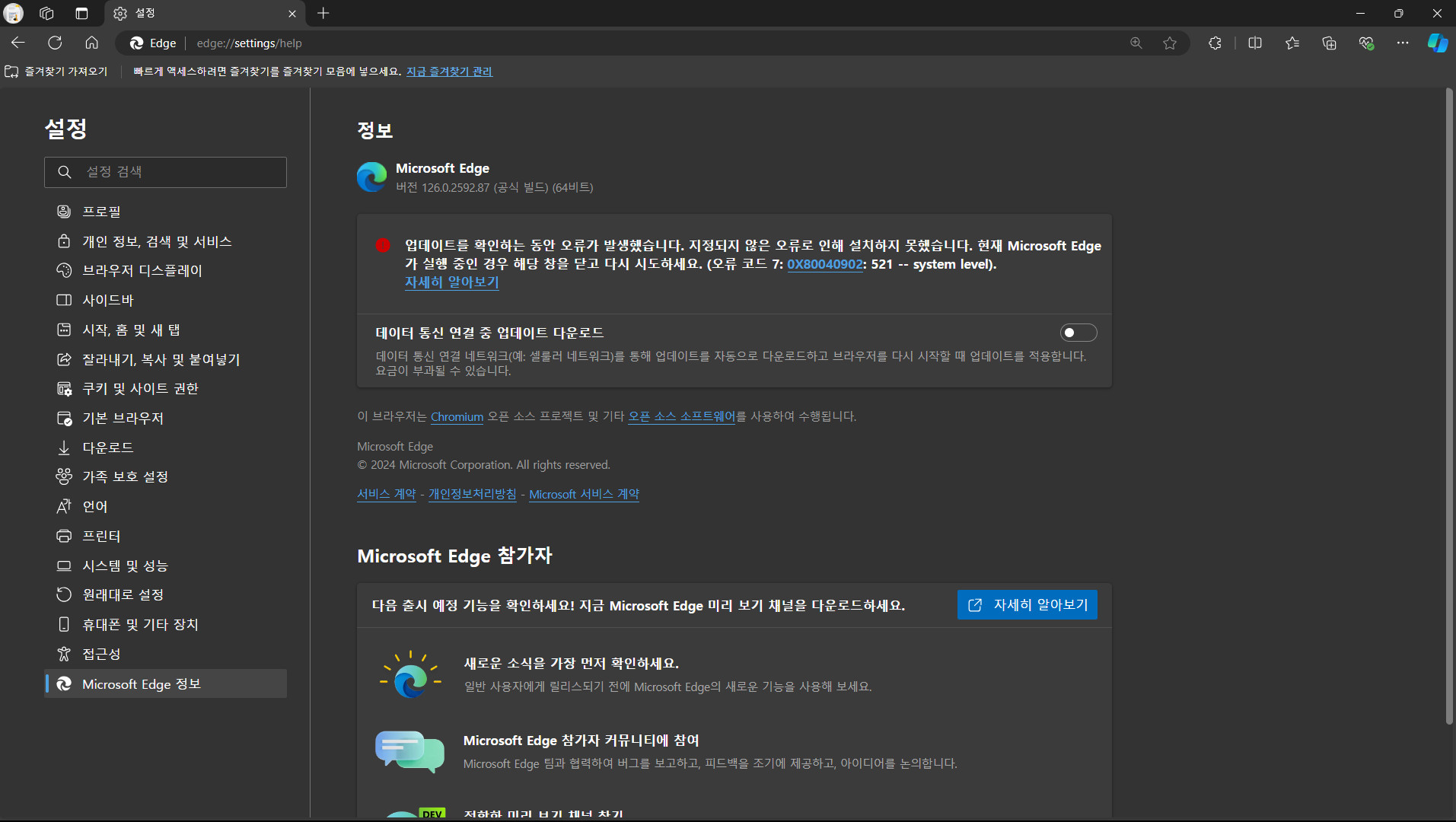
Task: Open 잘라내기, 복사 및 붙여넣기 section
Action: tap(165, 359)
